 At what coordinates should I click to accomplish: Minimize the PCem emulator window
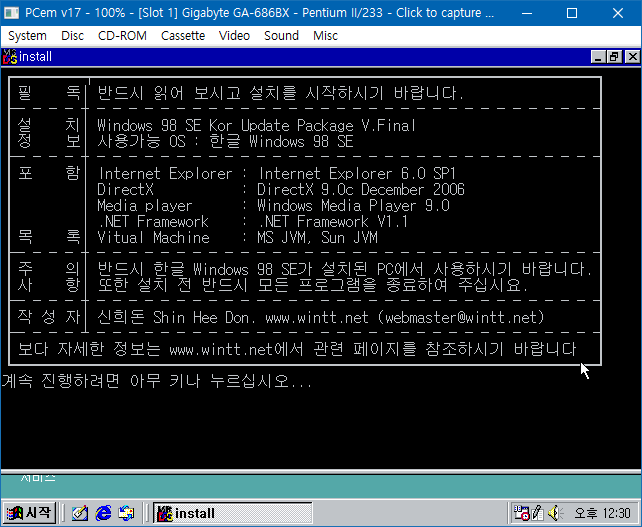(x=527, y=13)
